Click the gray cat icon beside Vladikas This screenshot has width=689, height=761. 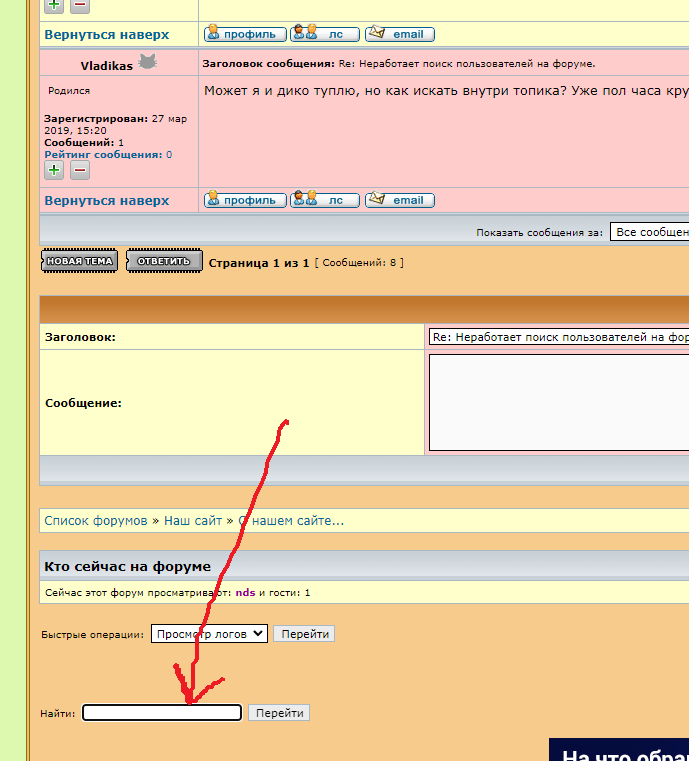(148, 63)
